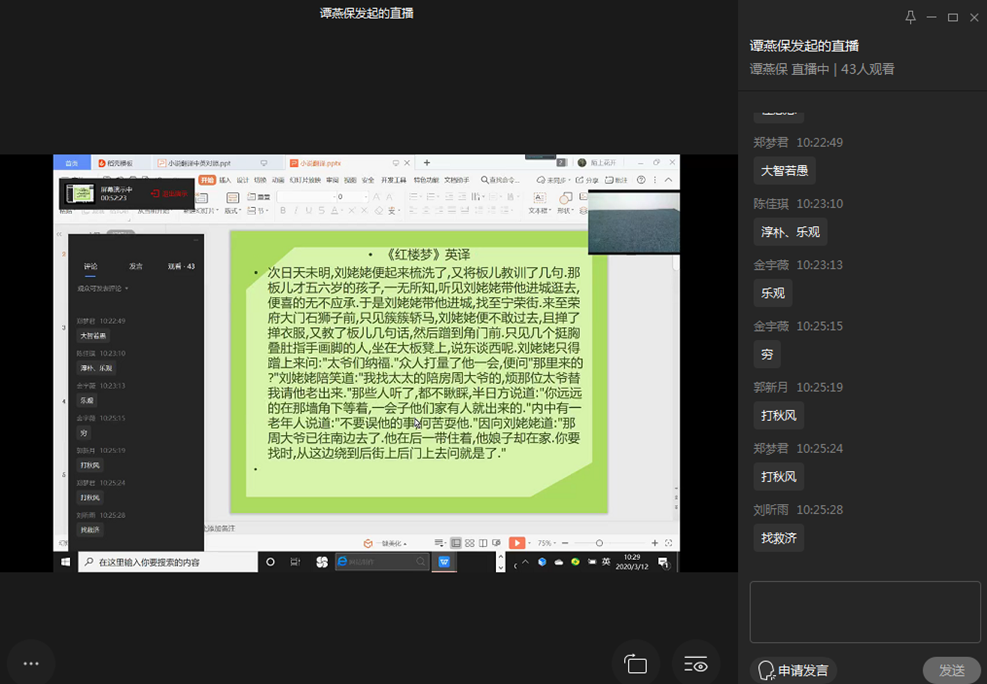Open the three-dot more options button

[31, 663]
